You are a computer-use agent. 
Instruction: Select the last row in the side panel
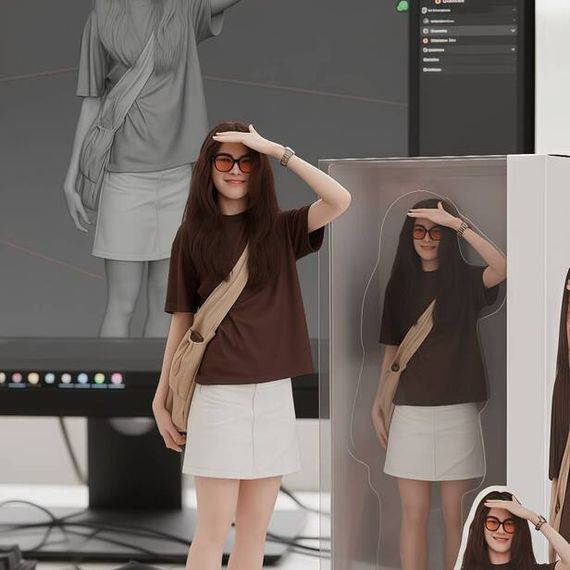tap(469, 69)
